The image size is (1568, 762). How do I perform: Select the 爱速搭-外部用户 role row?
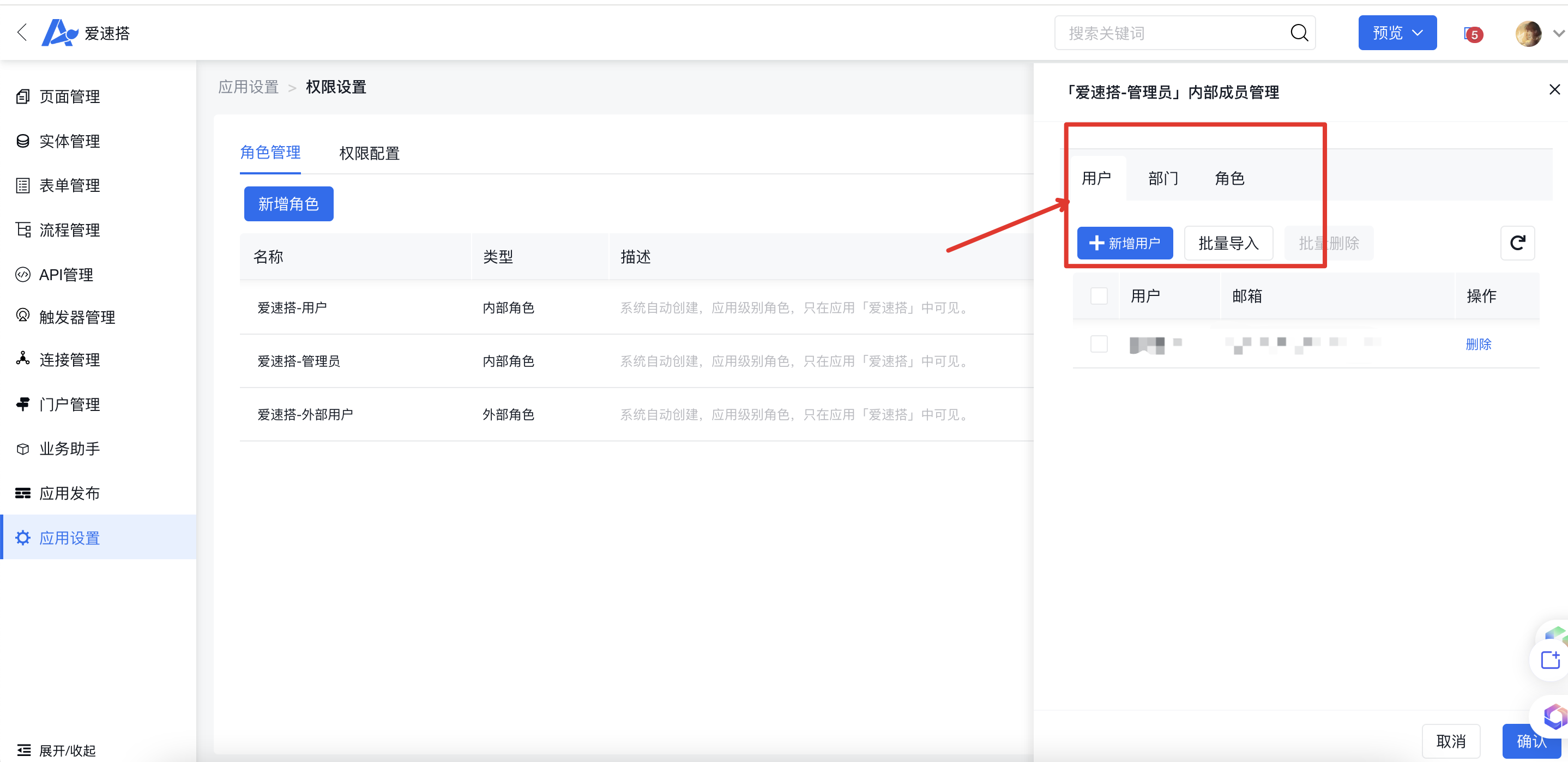click(x=636, y=414)
